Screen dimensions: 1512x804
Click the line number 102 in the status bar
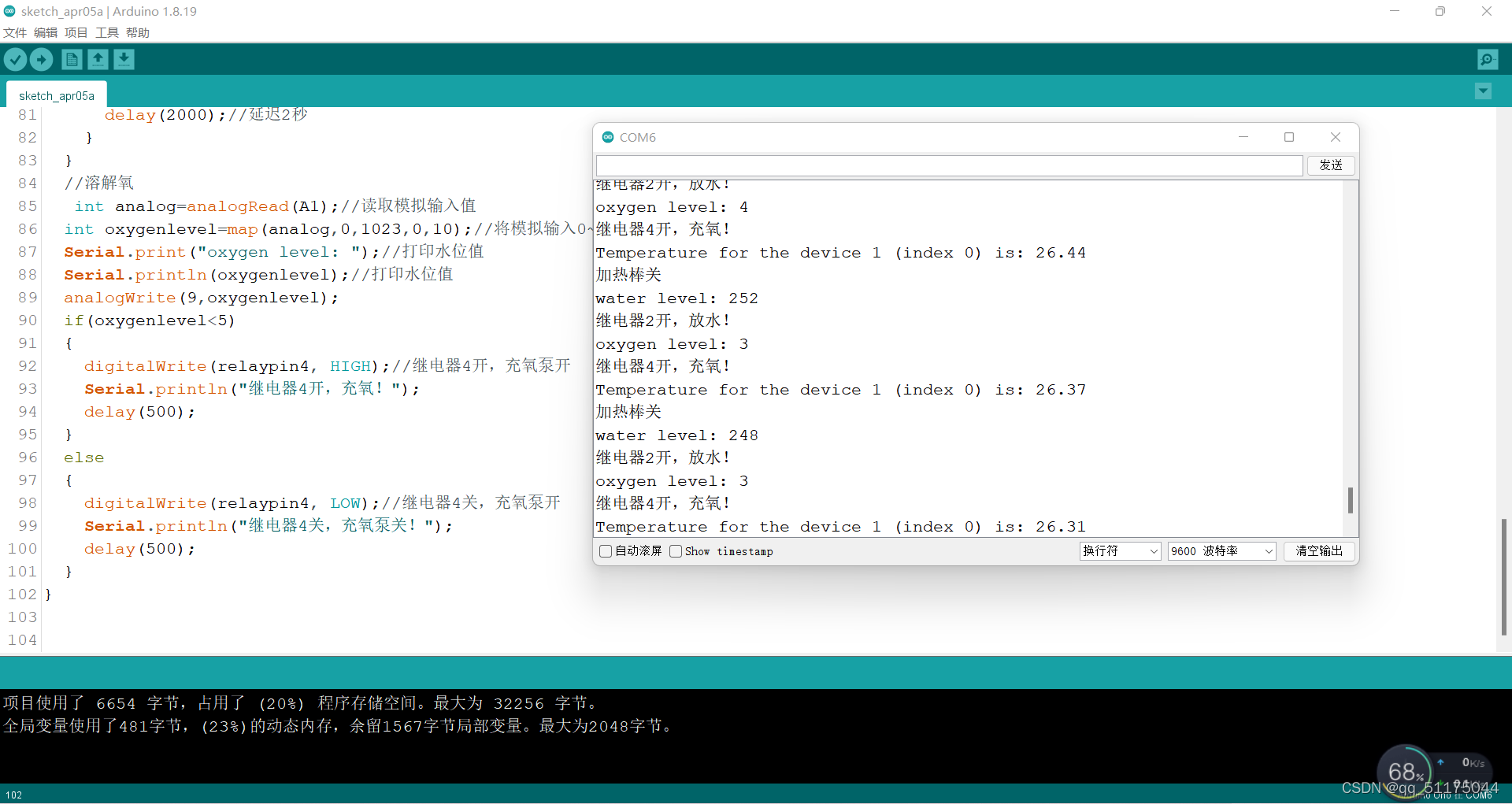[14, 795]
